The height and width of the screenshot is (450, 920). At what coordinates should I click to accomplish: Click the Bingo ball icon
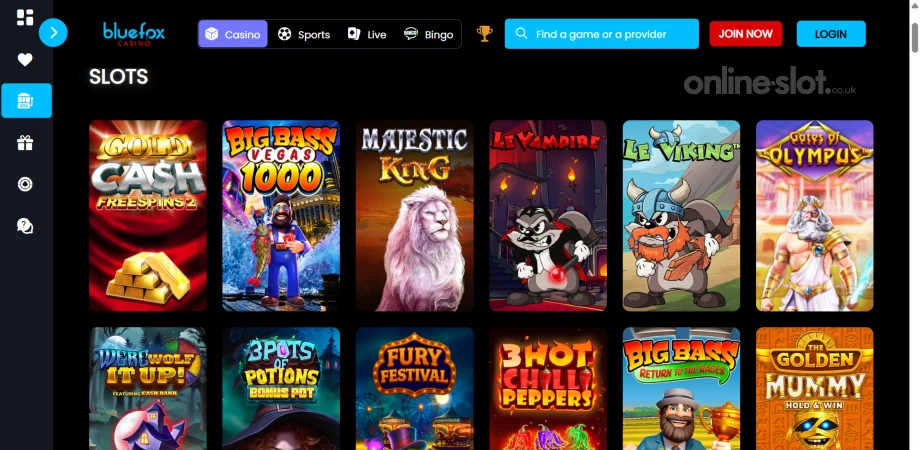click(411, 33)
